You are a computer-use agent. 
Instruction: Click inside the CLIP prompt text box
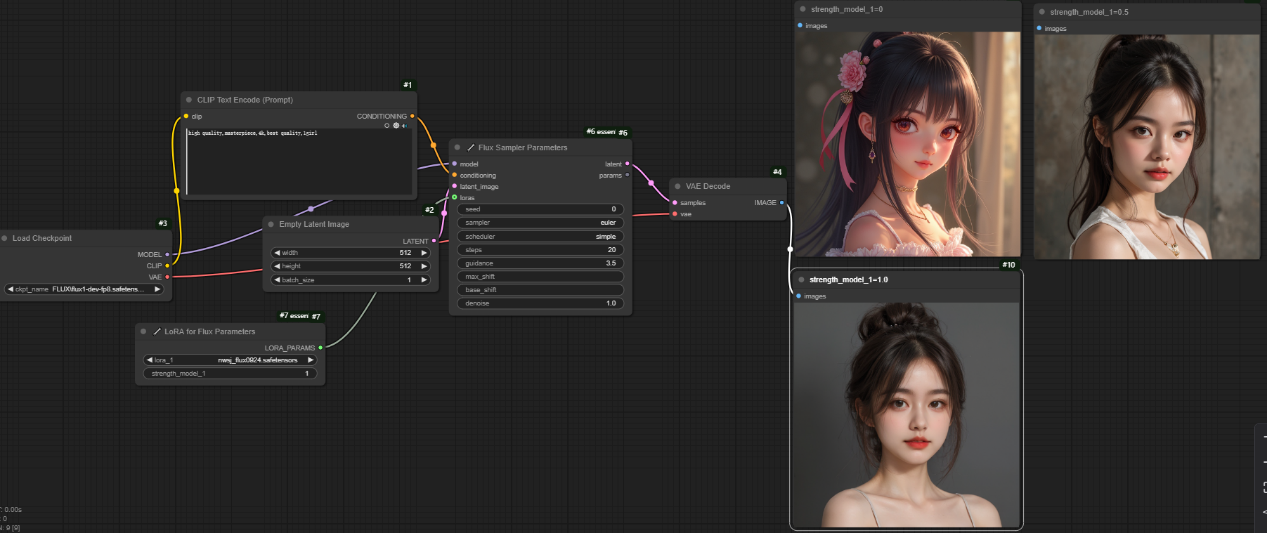(298, 160)
